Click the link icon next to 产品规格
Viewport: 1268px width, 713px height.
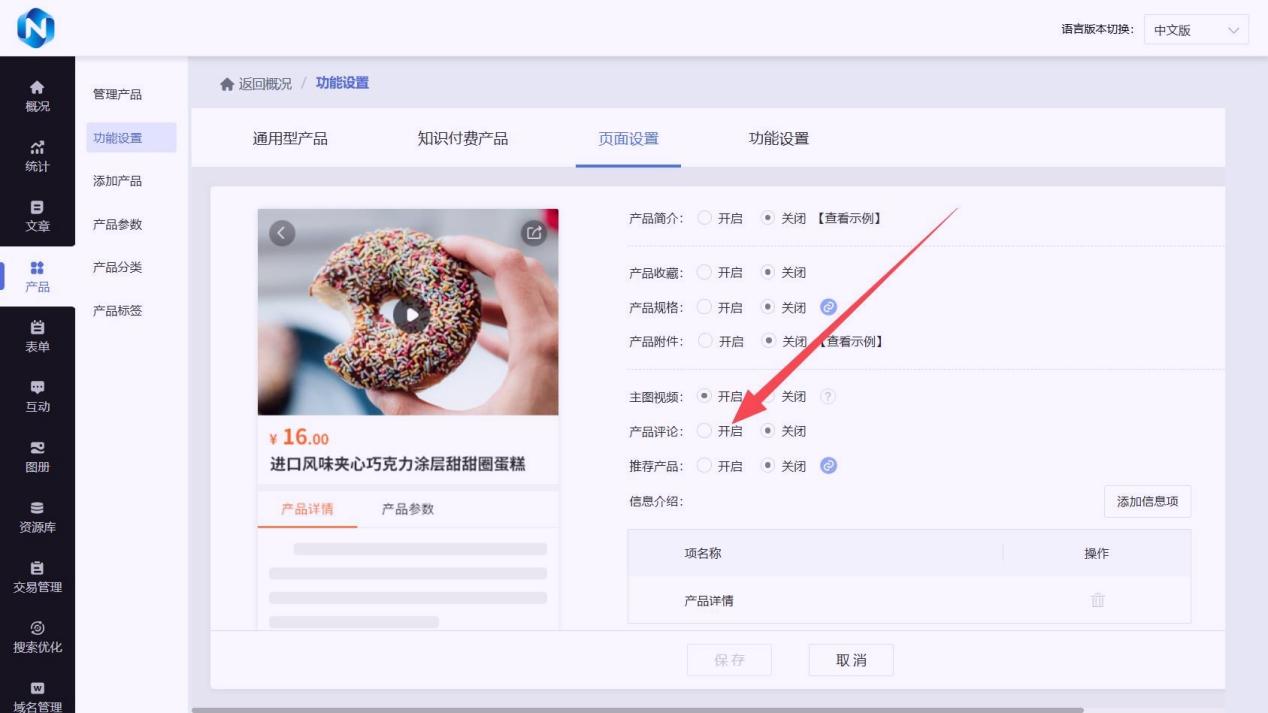coord(827,307)
